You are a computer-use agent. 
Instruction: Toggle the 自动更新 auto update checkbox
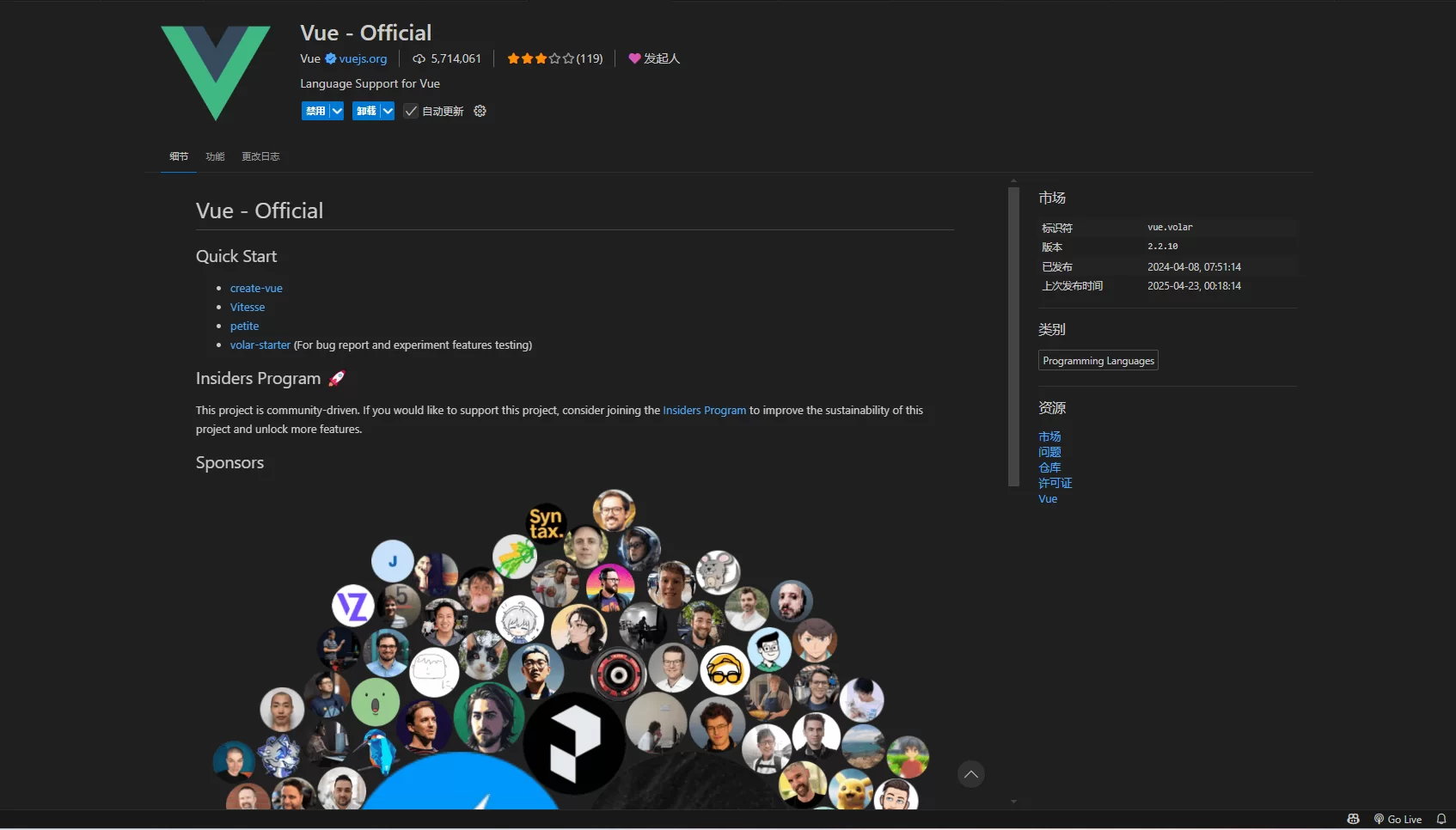(x=411, y=111)
